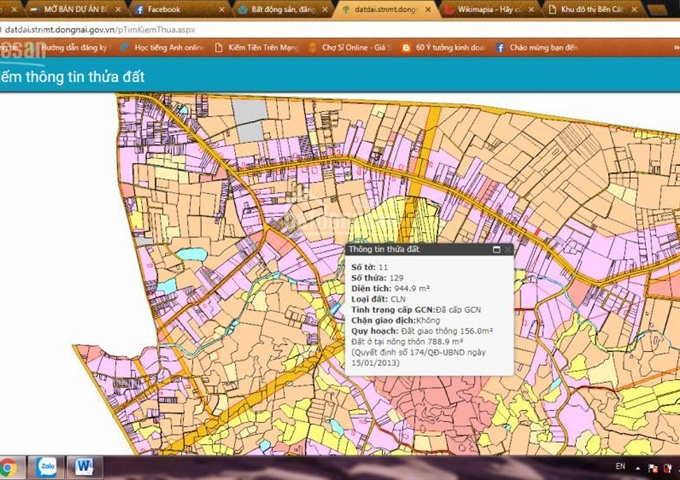Image resolution: width=680 pixels, height=480 pixels.
Task: Open Zalo from the taskbar
Action: 47,467
